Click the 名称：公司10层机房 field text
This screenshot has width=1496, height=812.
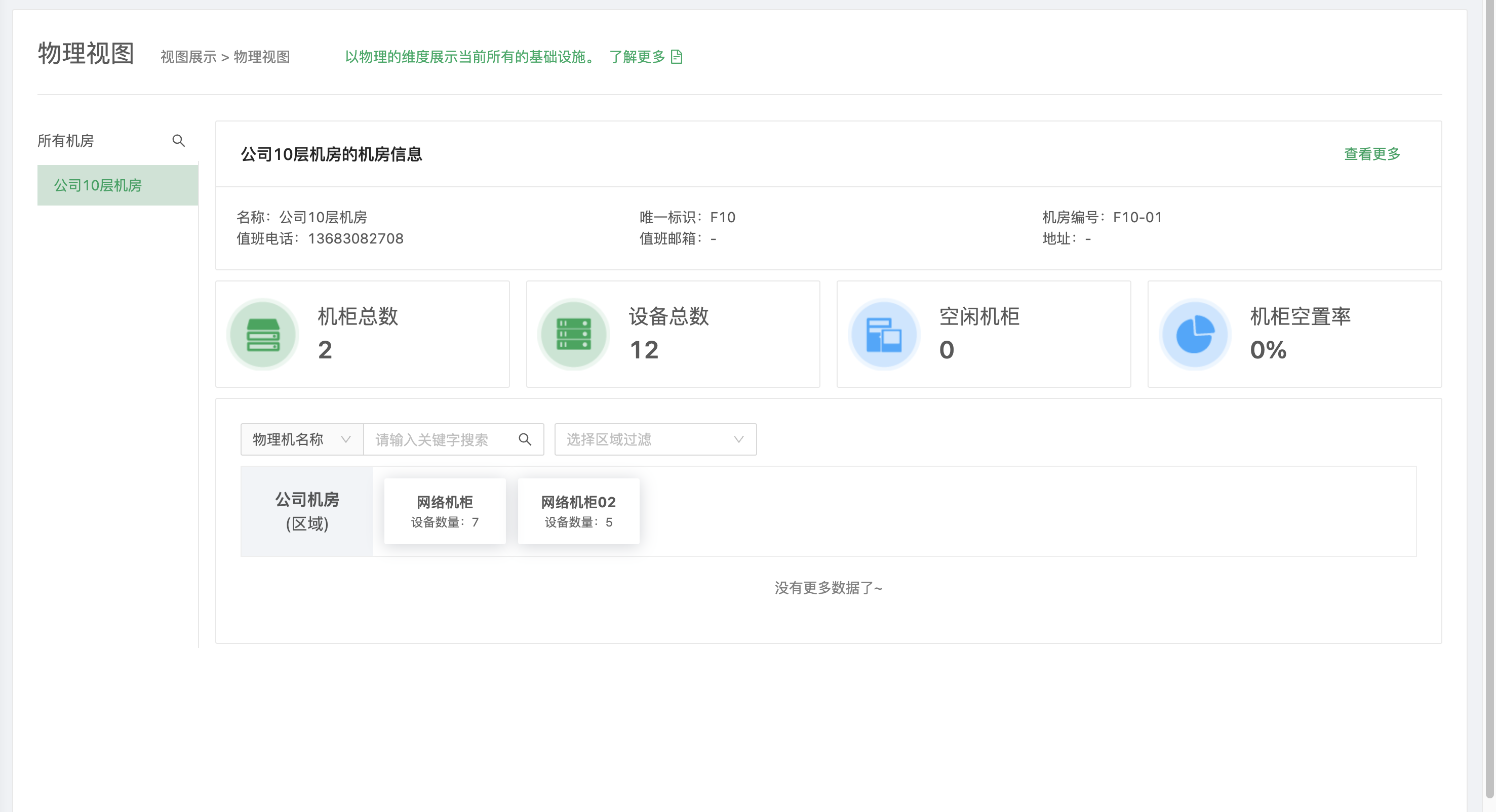(x=301, y=217)
